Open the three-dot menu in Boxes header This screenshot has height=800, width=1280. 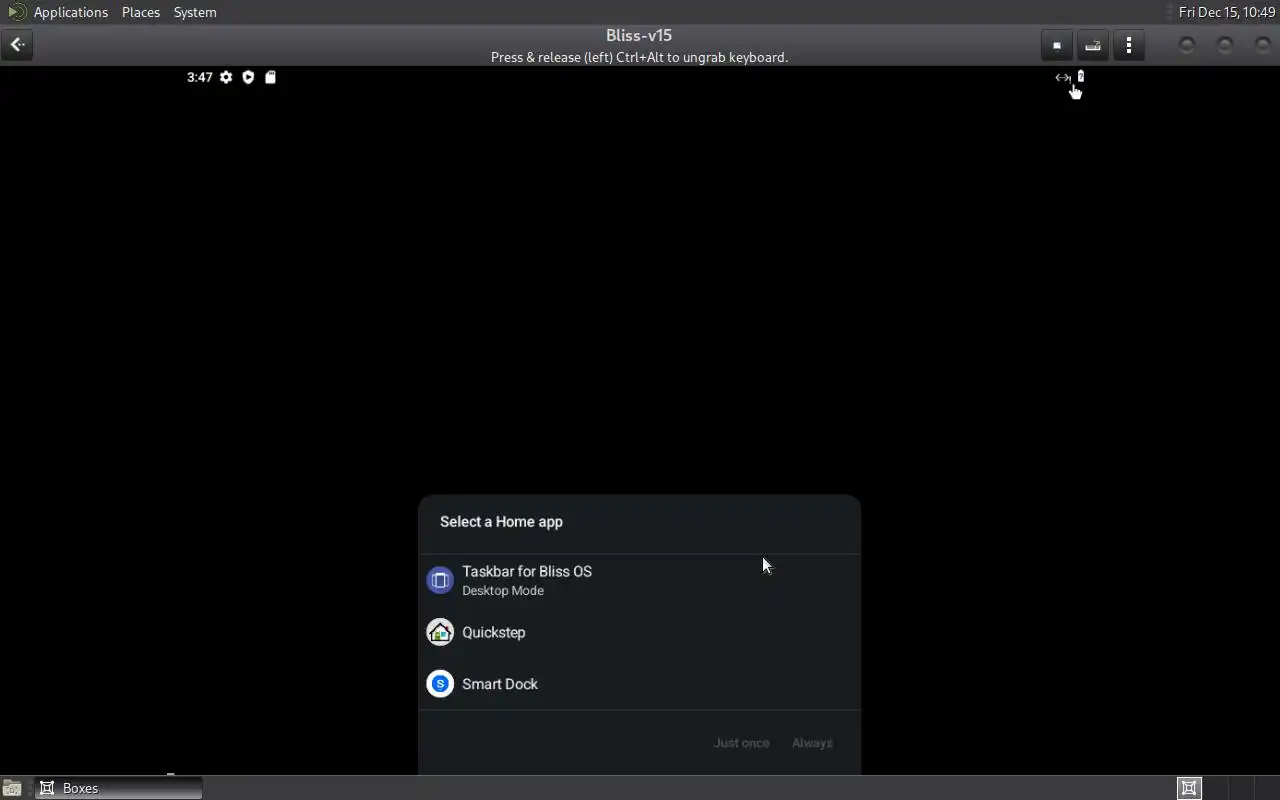1129,45
